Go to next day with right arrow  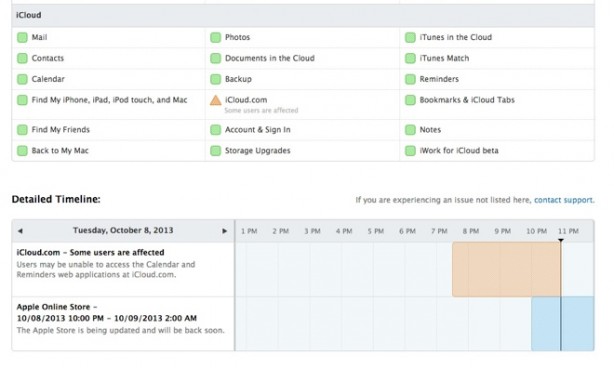pyautogui.click(x=224, y=231)
